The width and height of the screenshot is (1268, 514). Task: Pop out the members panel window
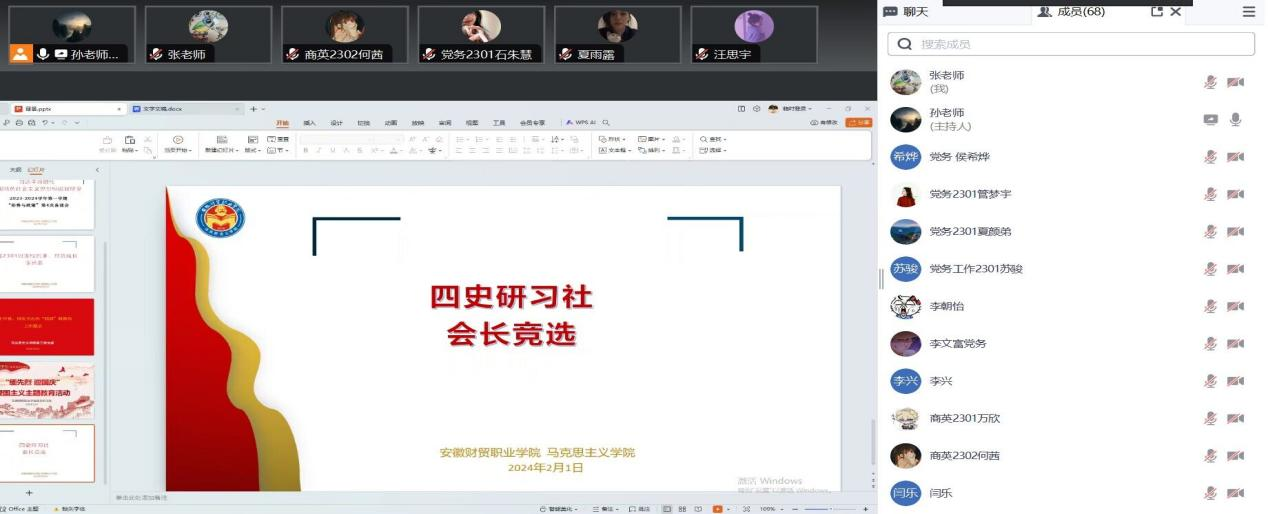(1157, 12)
